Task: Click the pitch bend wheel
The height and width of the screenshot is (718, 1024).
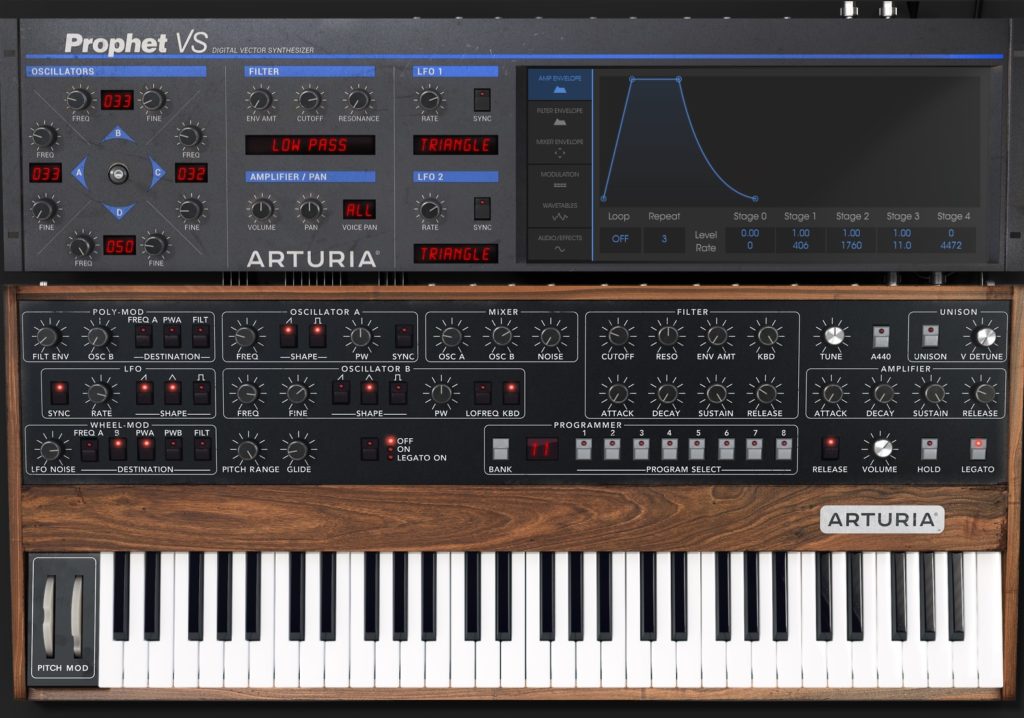Action: pyautogui.click(x=50, y=615)
